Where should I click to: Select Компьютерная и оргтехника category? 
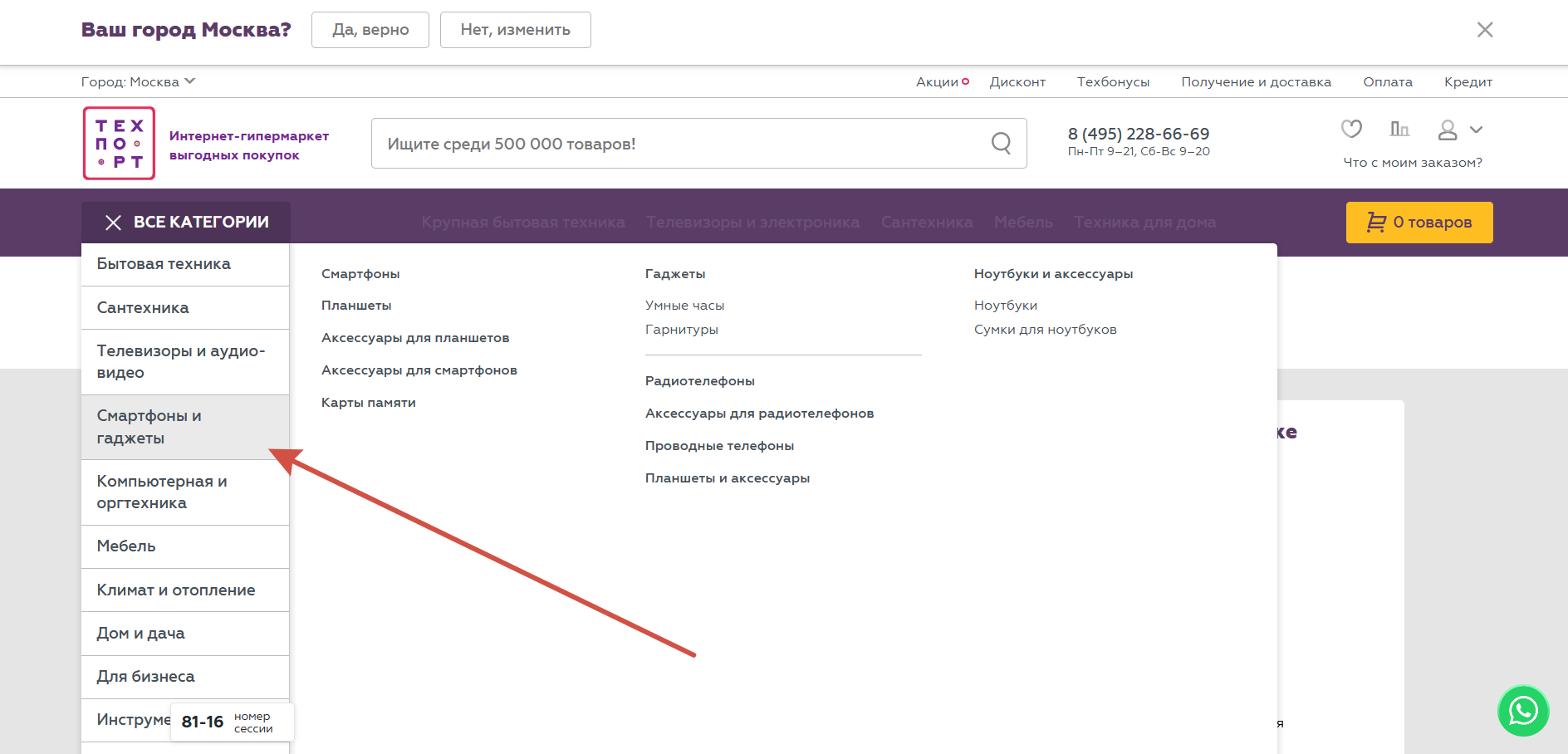[x=185, y=492]
